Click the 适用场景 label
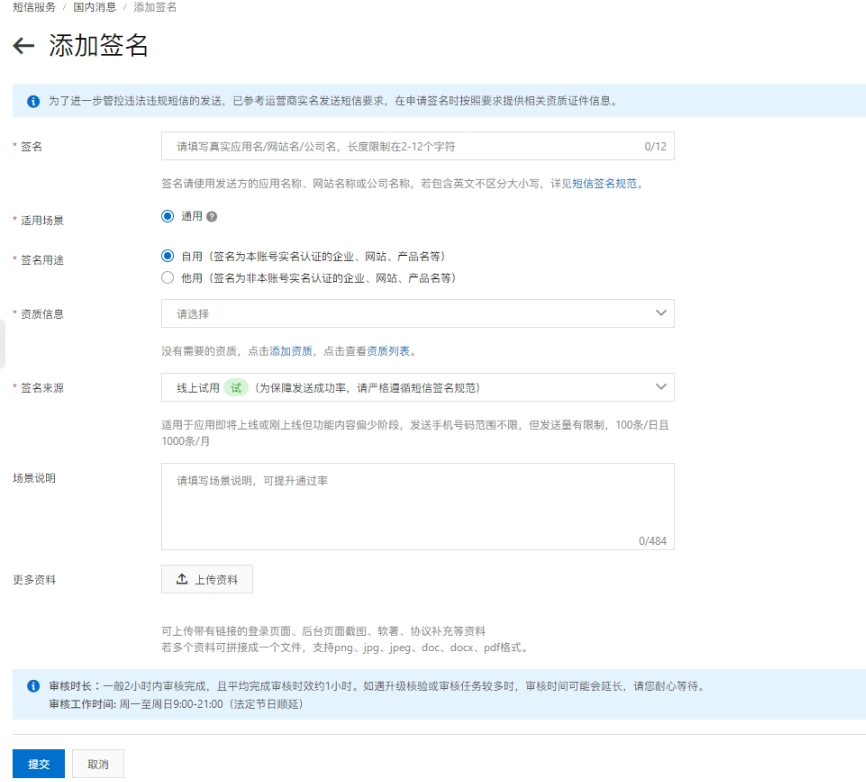 [x=42, y=220]
